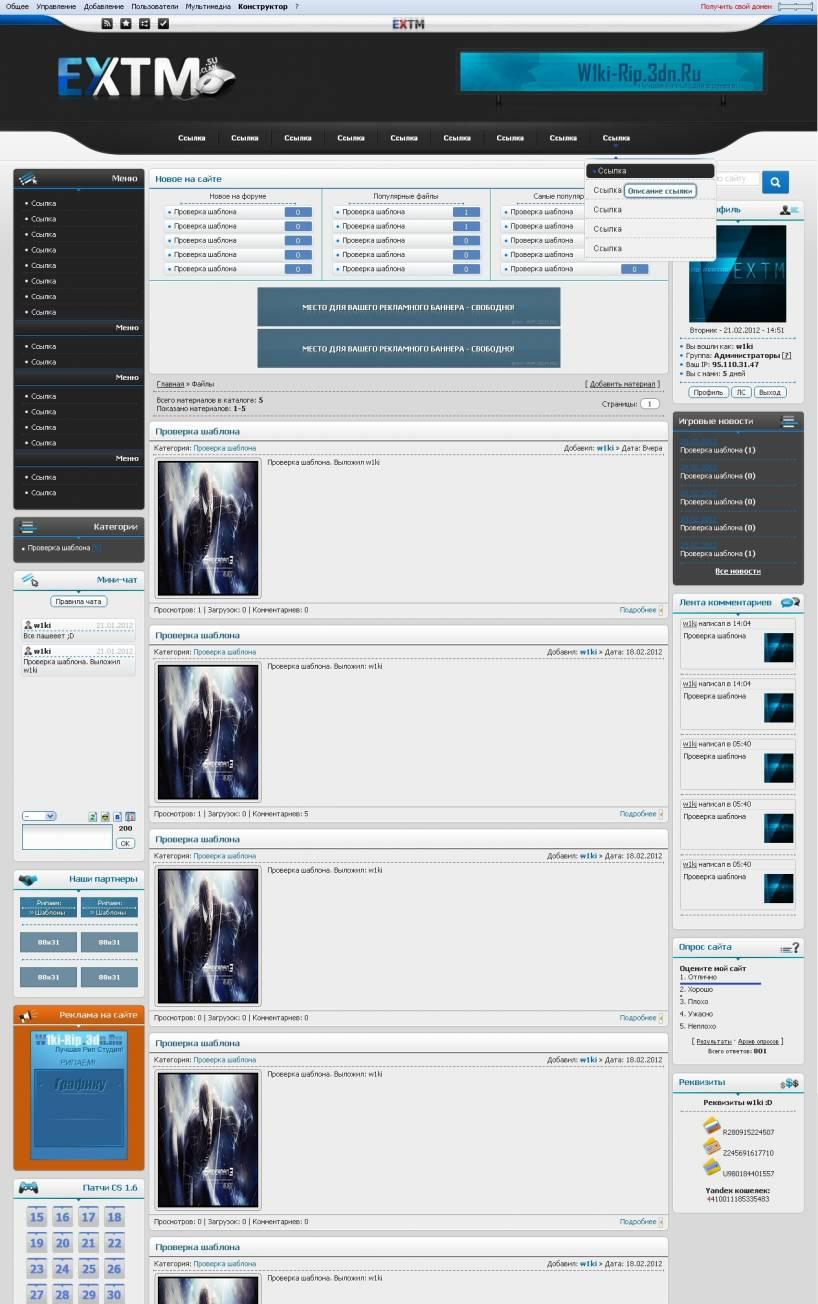Image resolution: width=818 pixels, height=1304 pixels.
Task: Click the star bookmark icon in the header
Action: (126, 23)
